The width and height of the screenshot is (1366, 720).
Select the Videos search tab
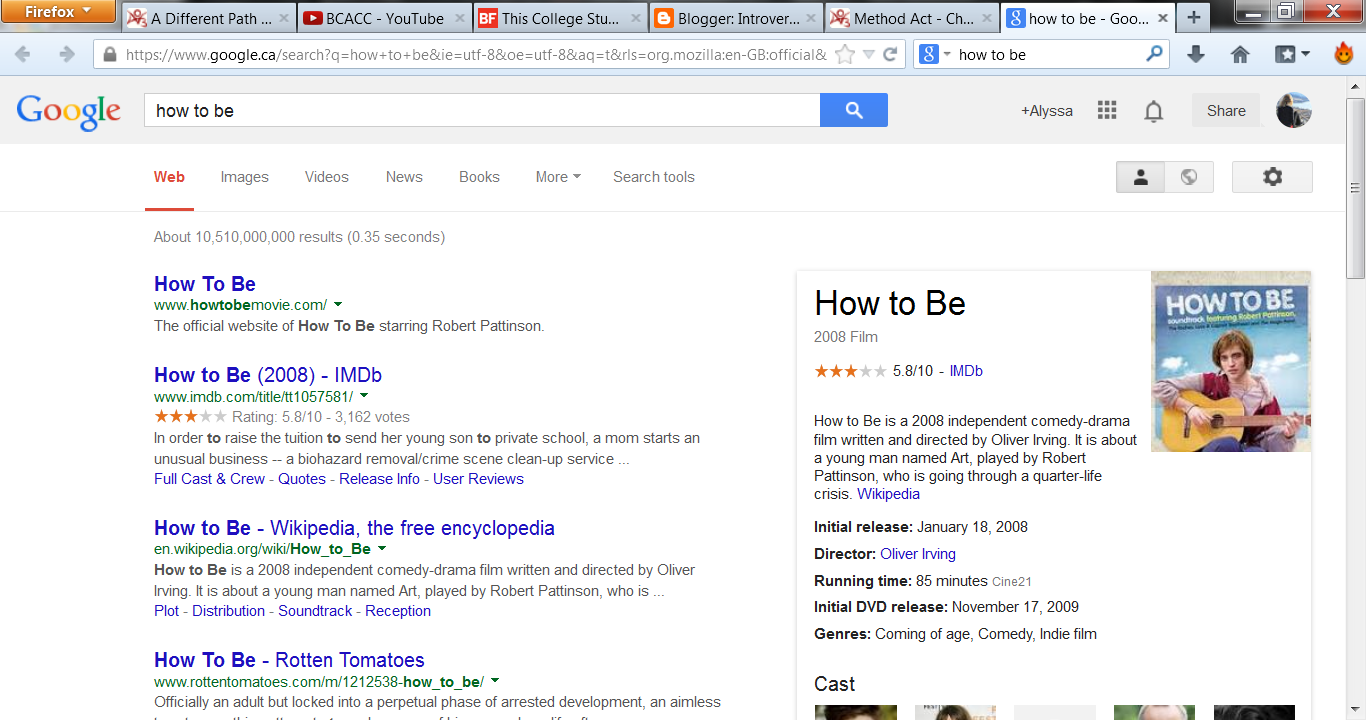[327, 177]
